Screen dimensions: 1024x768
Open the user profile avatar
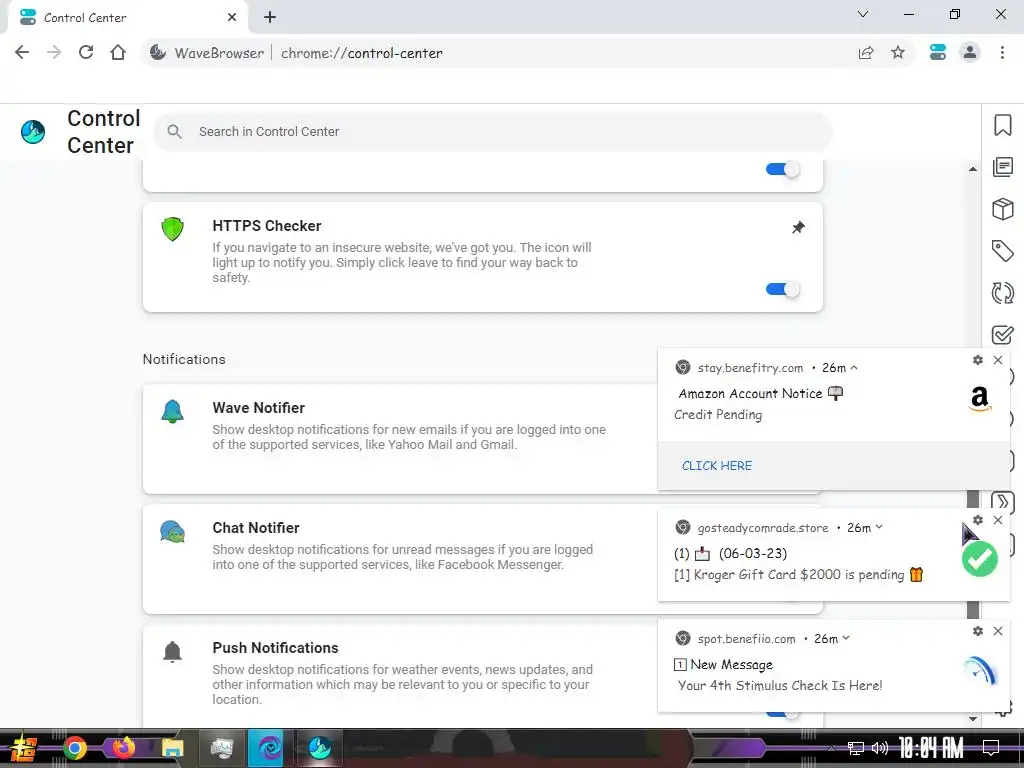(x=970, y=52)
